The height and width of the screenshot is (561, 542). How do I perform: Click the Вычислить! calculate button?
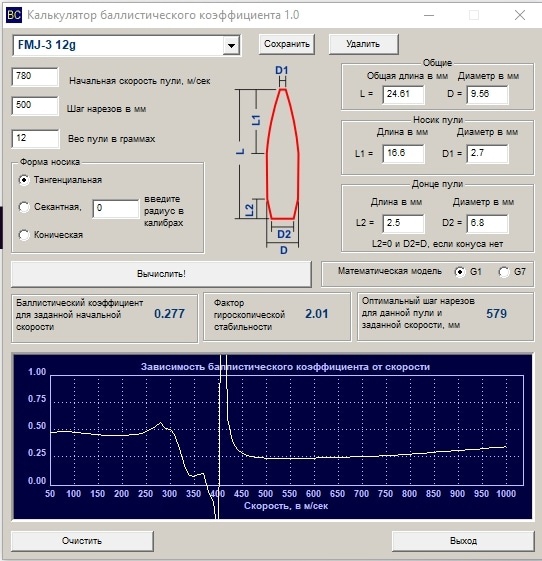161,274
